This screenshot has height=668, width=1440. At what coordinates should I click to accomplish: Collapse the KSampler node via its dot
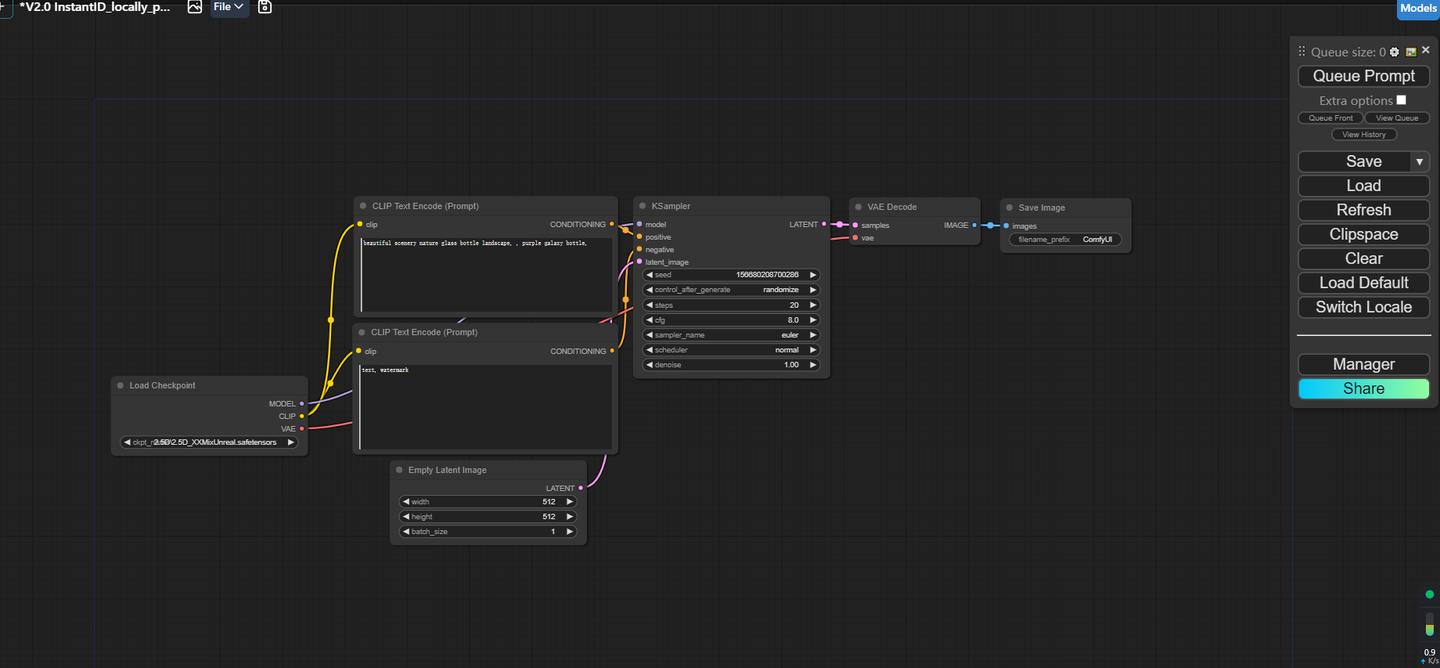[642, 206]
